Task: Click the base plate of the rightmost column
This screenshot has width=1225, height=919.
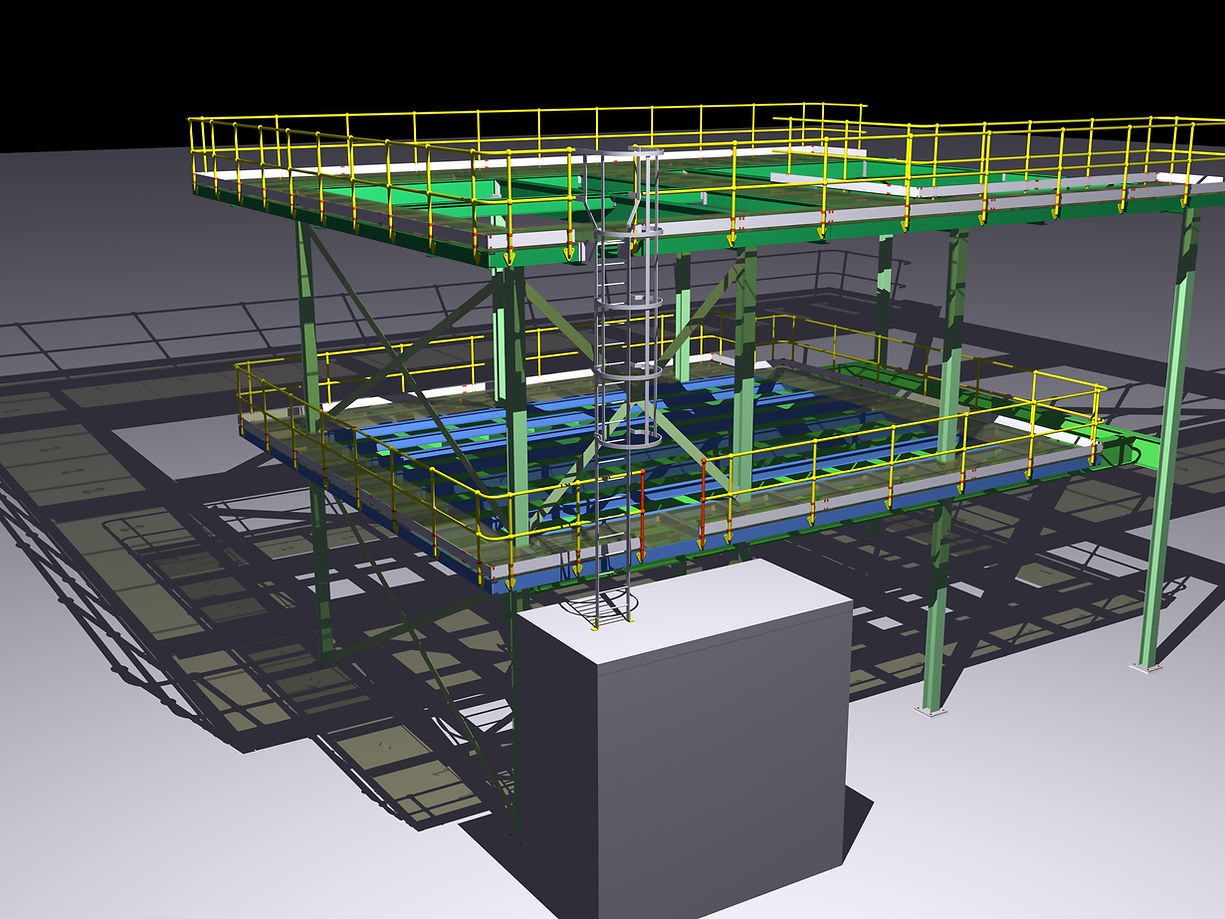Action: pyautogui.click(x=1146, y=665)
